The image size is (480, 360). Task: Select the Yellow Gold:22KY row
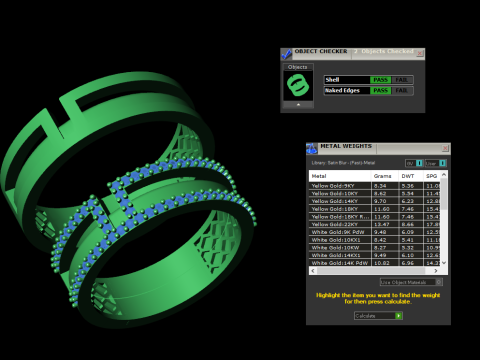click(x=375, y=225)
